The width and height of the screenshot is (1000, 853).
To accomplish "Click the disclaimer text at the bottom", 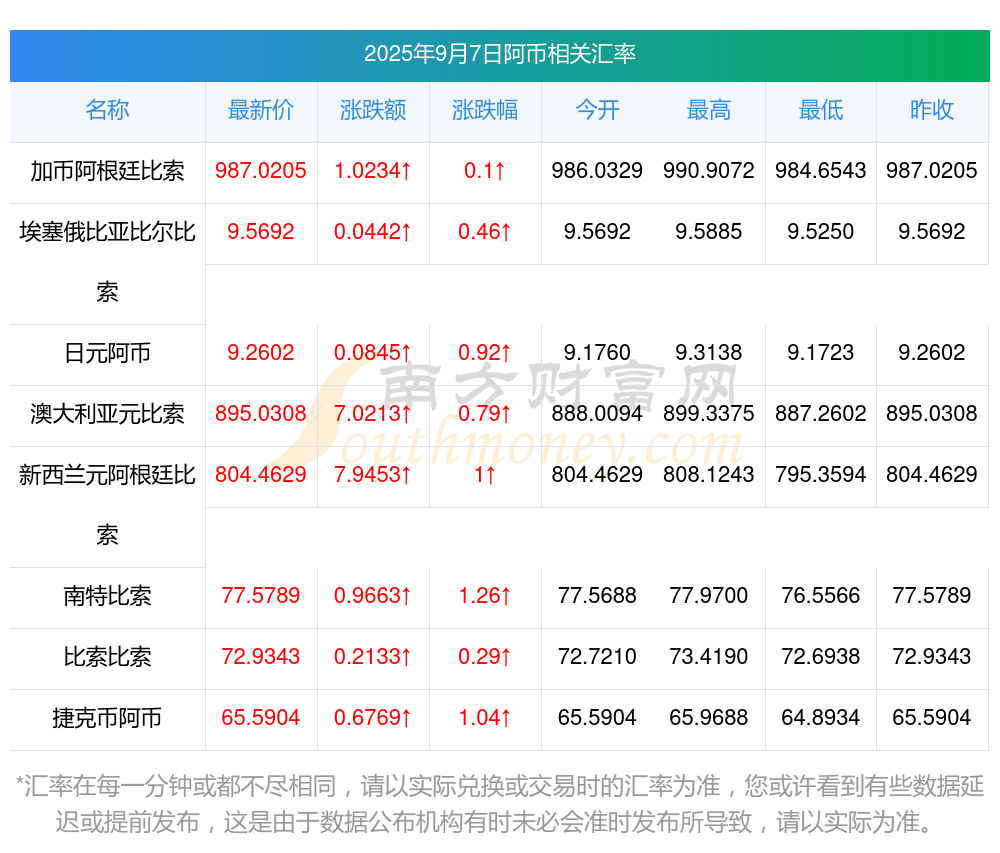I will coord(500,803).
